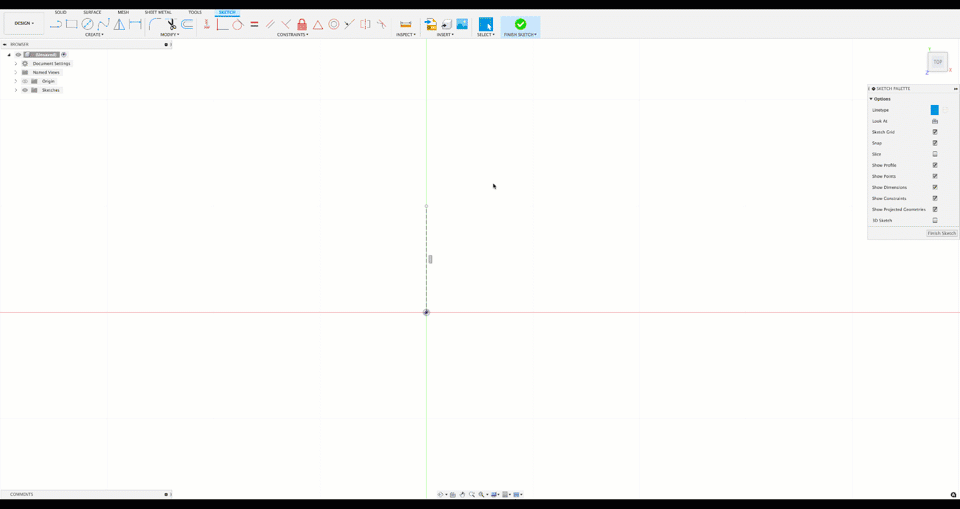This screenshot has width=960, height=509.
Task: Collapse the Options section in Sketch Palette
Action: point(871,99)
